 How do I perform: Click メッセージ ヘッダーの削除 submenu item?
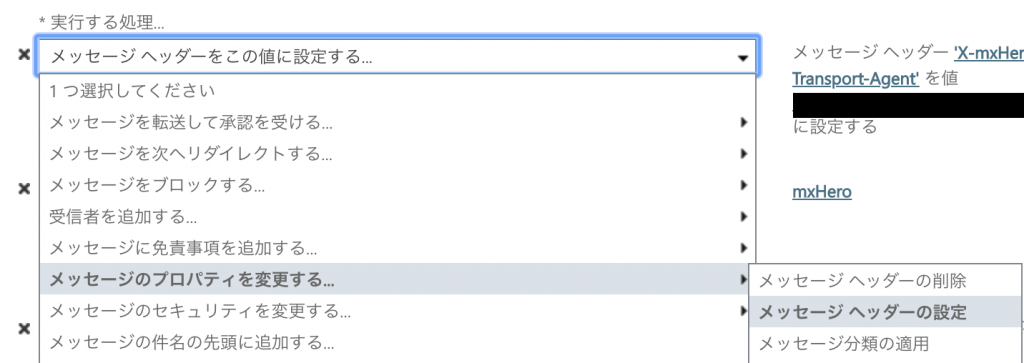click(x=885, y=281)
